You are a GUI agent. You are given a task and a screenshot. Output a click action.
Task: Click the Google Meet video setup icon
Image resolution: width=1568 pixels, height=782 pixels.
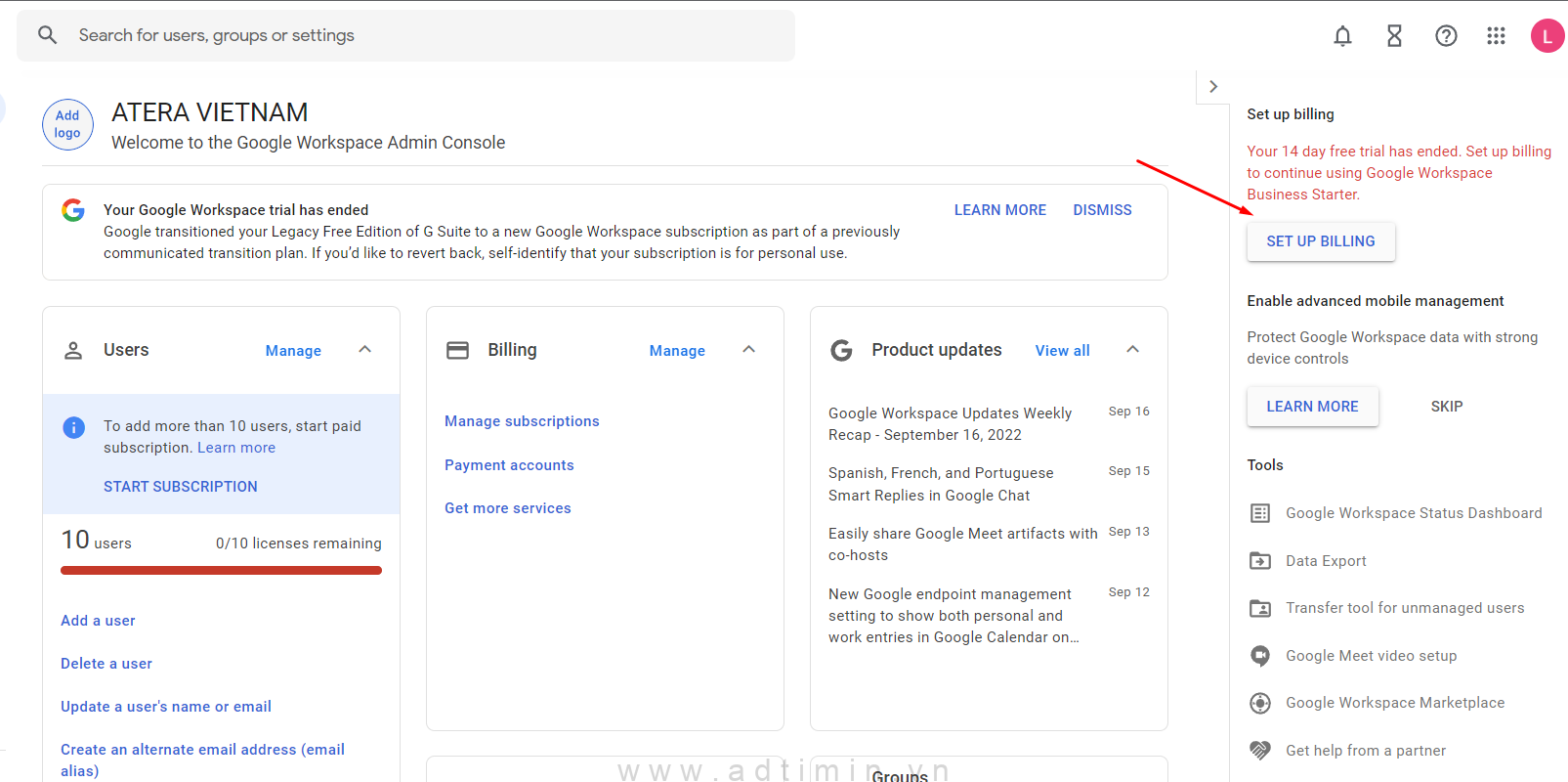tap(1260, 656)
